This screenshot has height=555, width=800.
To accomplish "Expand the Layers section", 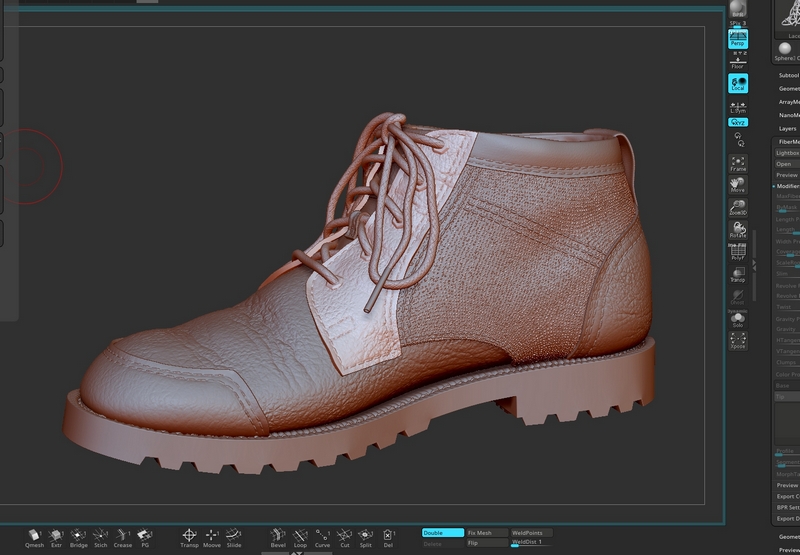I will click(x=788, y=128).
